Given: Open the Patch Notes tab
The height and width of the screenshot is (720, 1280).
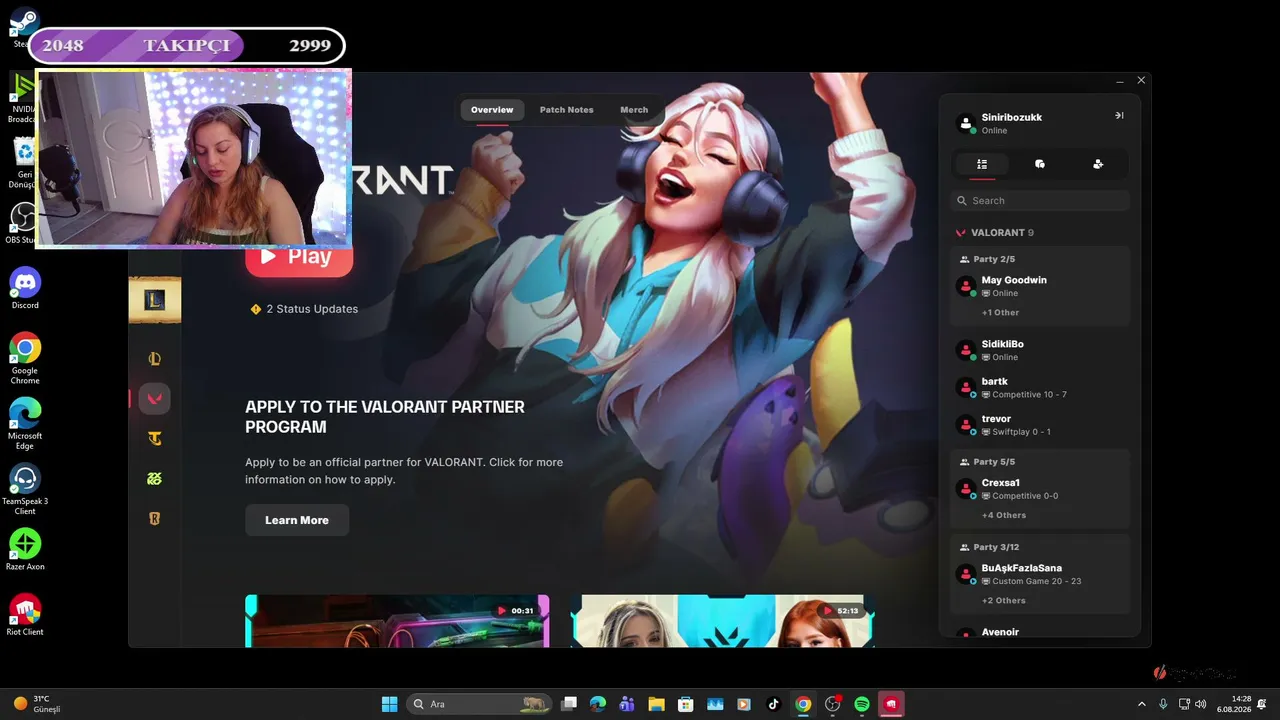Looking at the screenshot, I should (x=566, y=110).
